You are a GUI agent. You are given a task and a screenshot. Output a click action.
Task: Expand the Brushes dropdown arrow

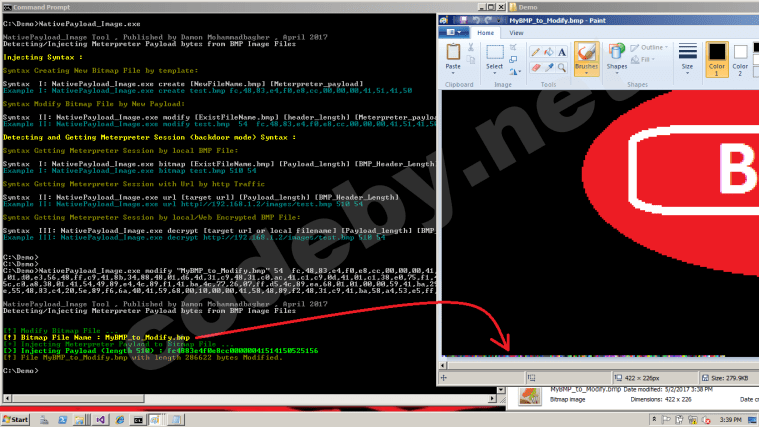tap(586, 73)
